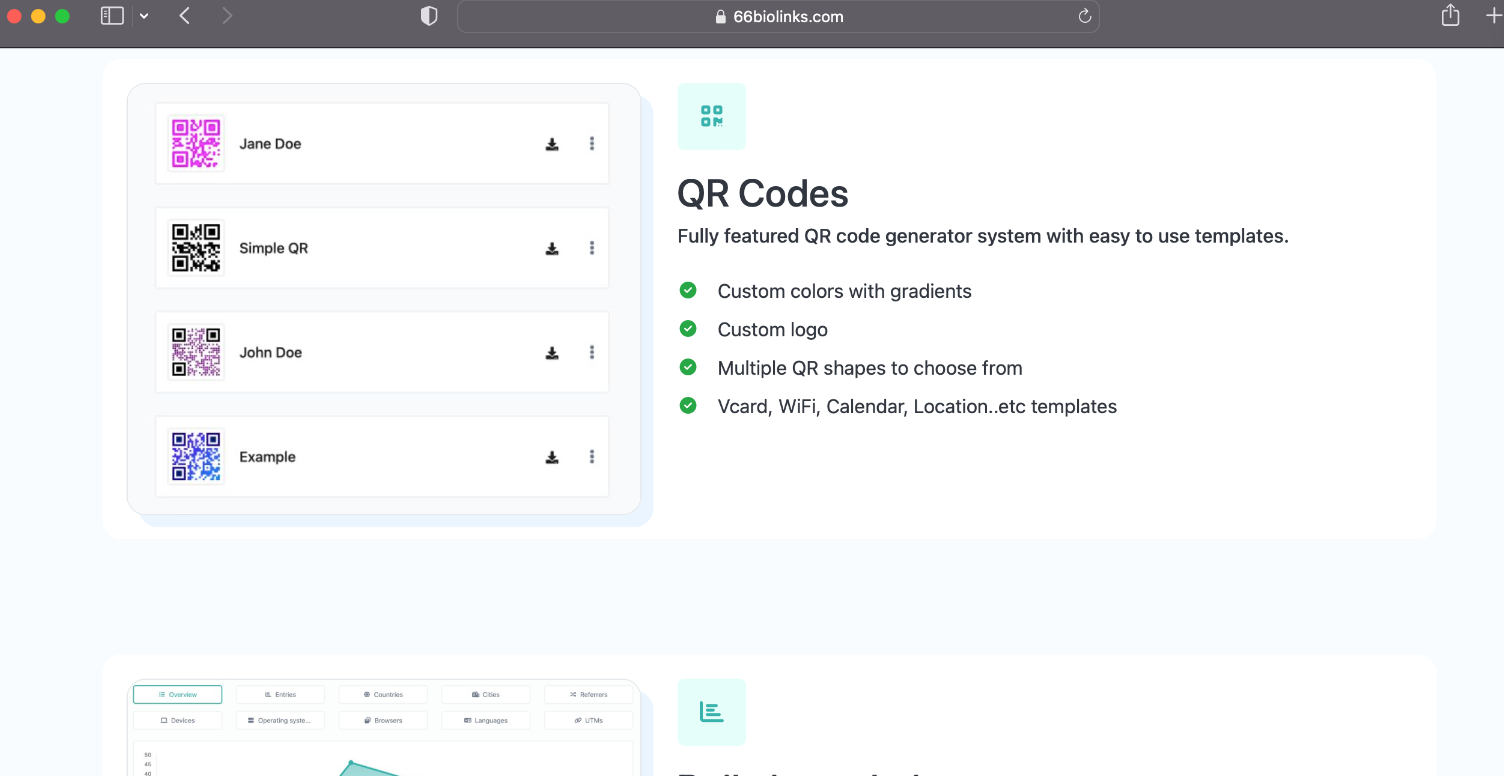Select the UTMs analytics tab

click(x=589, y=720)
